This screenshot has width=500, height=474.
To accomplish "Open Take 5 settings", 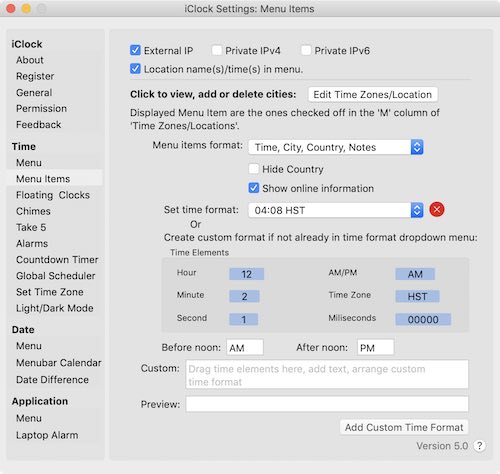I will point(31,227).
